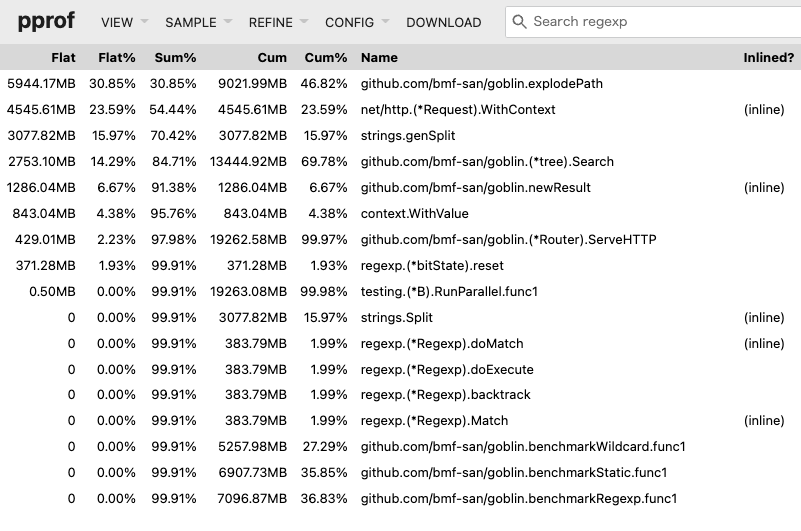
Task: Focus the Search regexp input field
Action: pyautogui.click(x=660, y=21)
